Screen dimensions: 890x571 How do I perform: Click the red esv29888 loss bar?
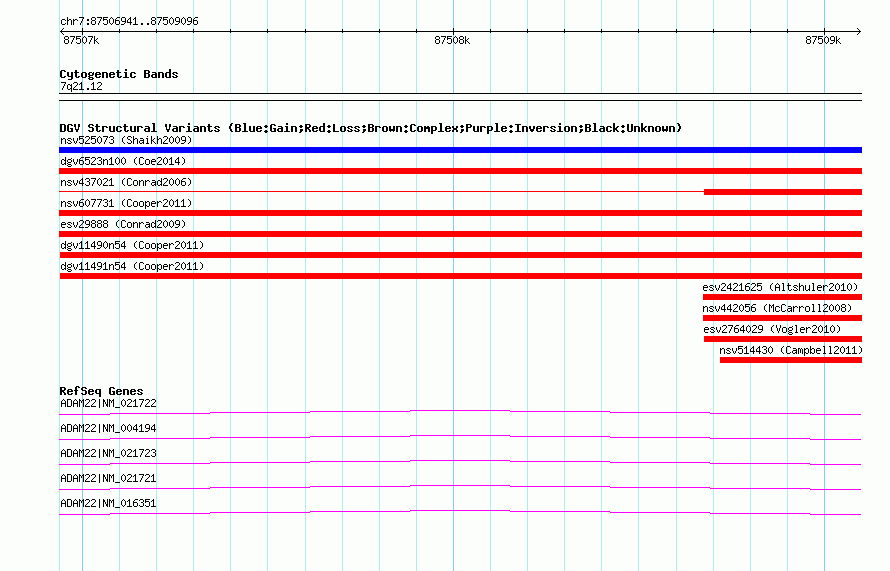(x=460, y=234)
